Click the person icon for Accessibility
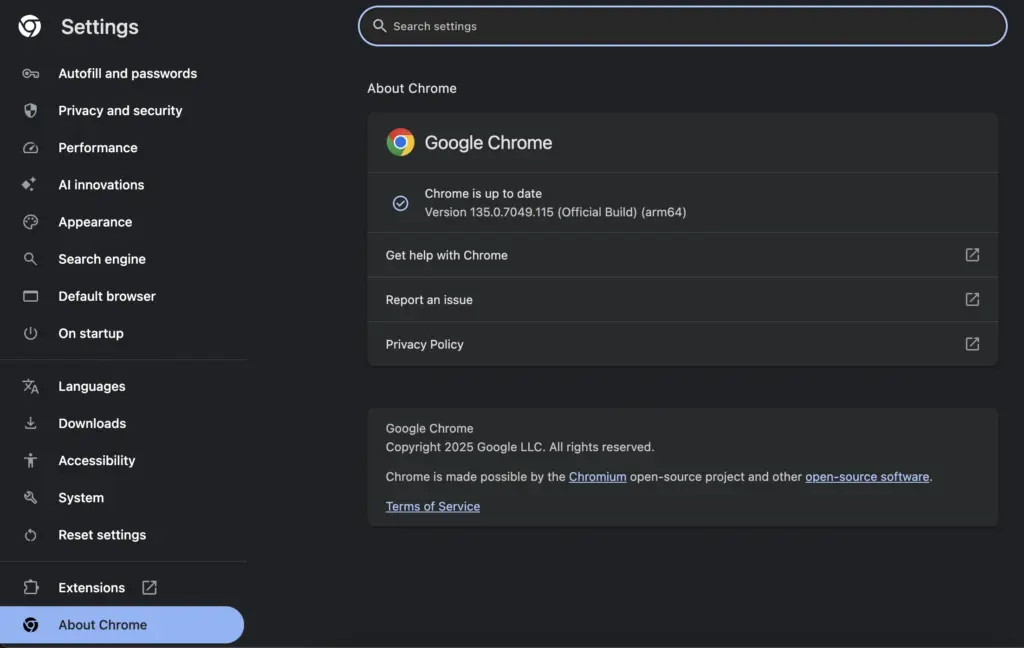Image resolution: width=1024 pixels, height=648 pixels. pyautogui.click(x=30, y=461)
